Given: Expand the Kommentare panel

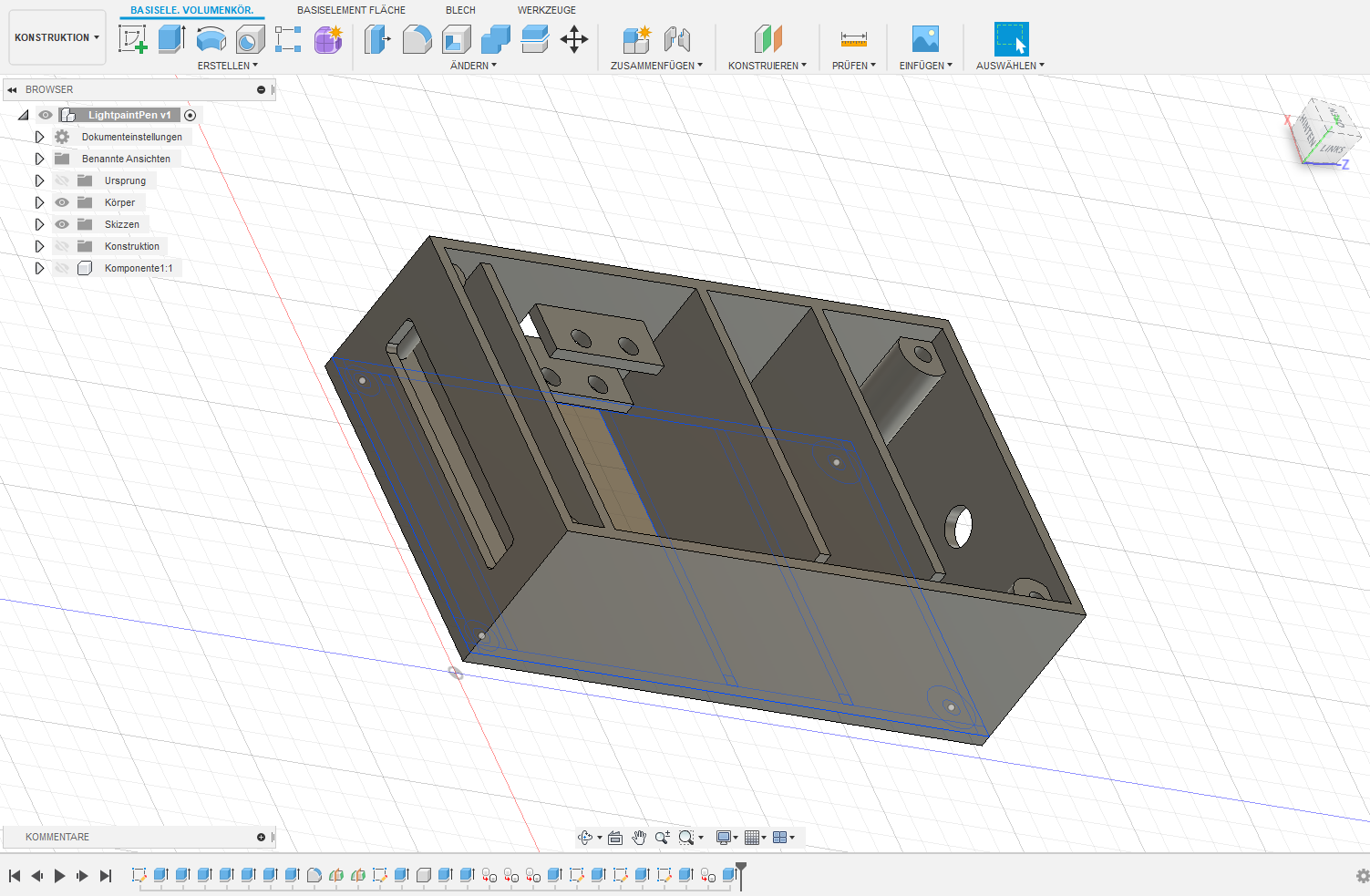Looking at the screenshot, I should click(261, 837).
